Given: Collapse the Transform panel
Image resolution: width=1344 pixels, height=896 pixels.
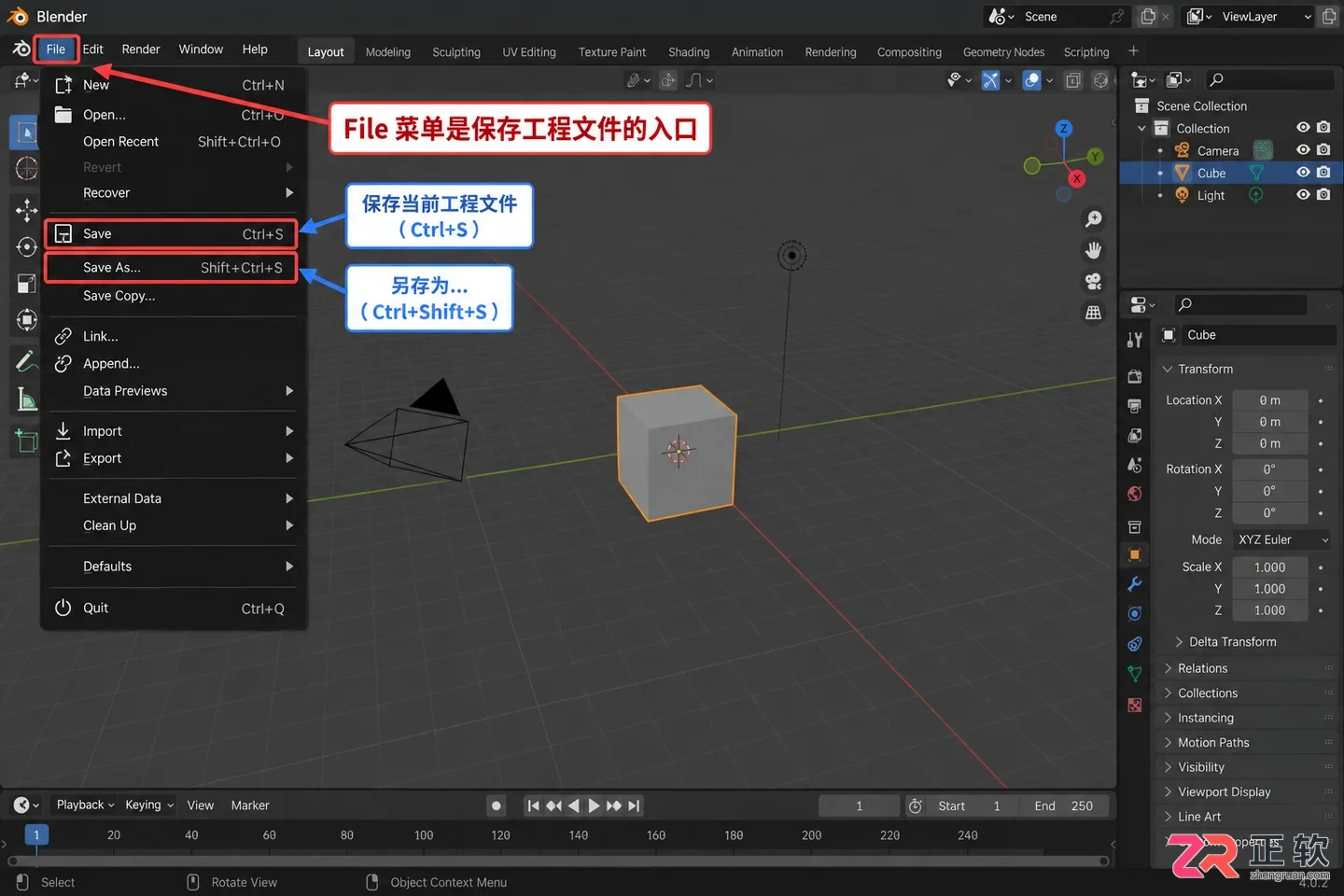Looking at the screenshot, I should pyautogui.click(x=1204, y=370).
